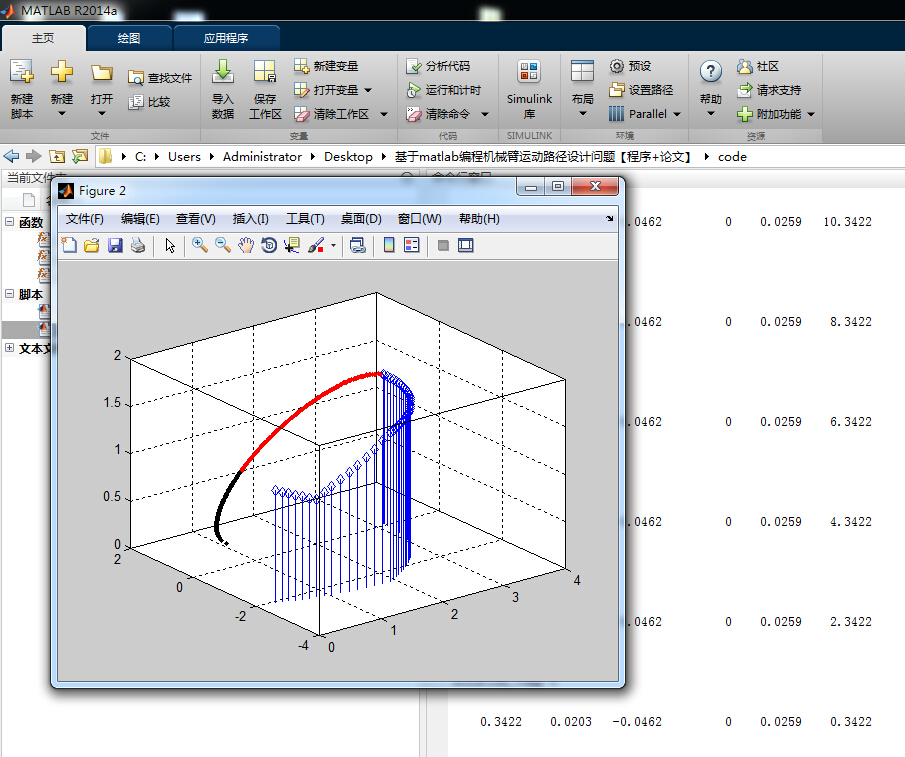Image resolution: width=905 pixels, height=757 pixels.
Task: Click Open File icon in Figure 2 toolbar
Action: coord(91,246)
